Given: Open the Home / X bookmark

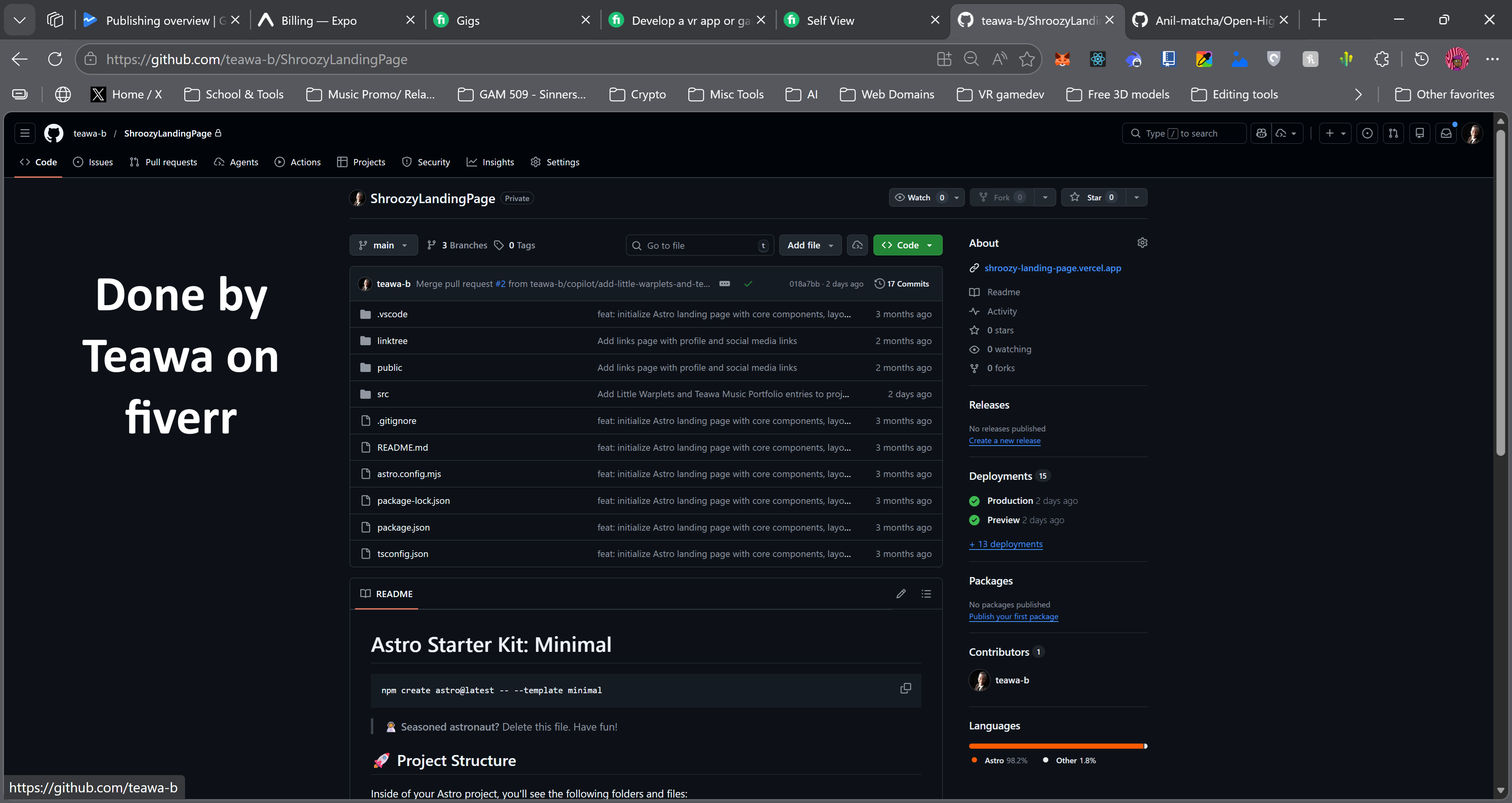Looking at the screenshot, I should 126,94.
